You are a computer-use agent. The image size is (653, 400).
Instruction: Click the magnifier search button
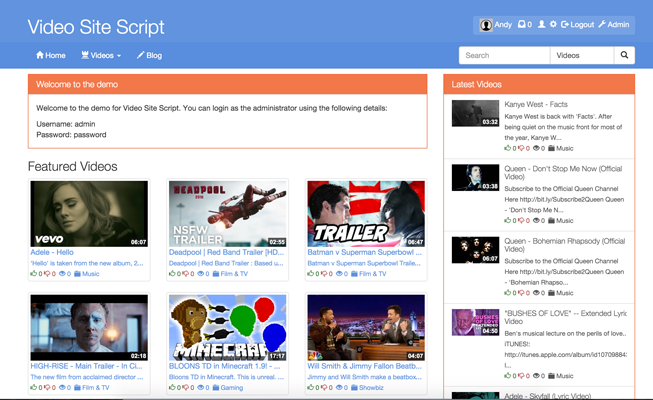[x=624, y=55]
